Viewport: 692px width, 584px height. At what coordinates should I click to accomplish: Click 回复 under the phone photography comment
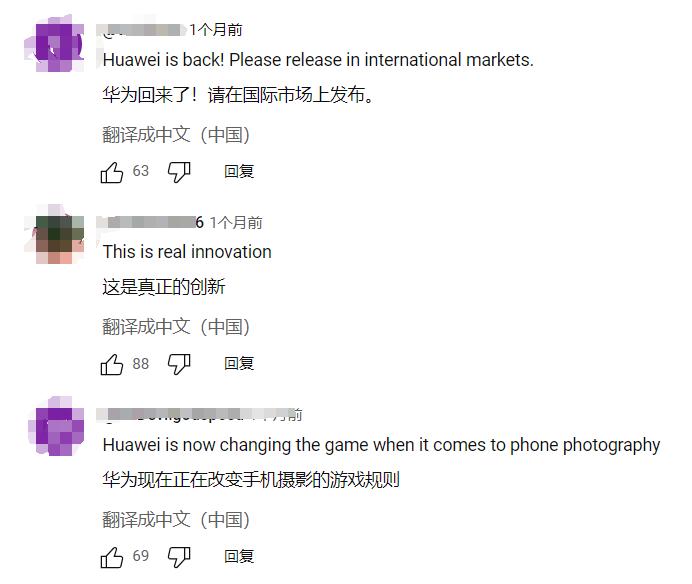[239, 556]
